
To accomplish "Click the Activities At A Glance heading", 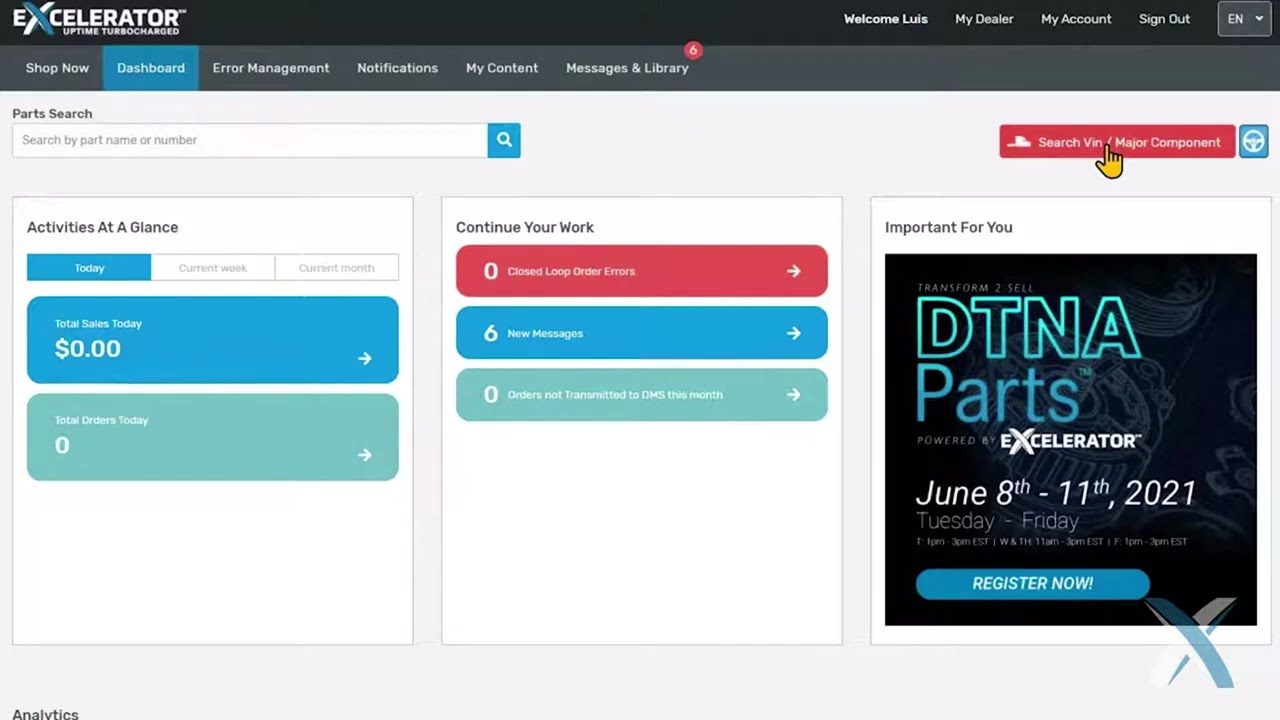I will pyautogui.click(x=103, y=227).
